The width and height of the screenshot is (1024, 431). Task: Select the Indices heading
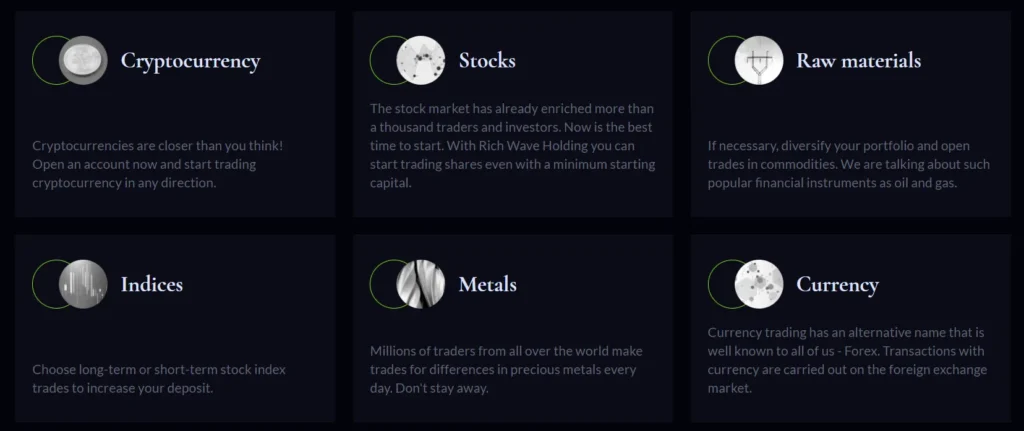[x=152, y=285]
